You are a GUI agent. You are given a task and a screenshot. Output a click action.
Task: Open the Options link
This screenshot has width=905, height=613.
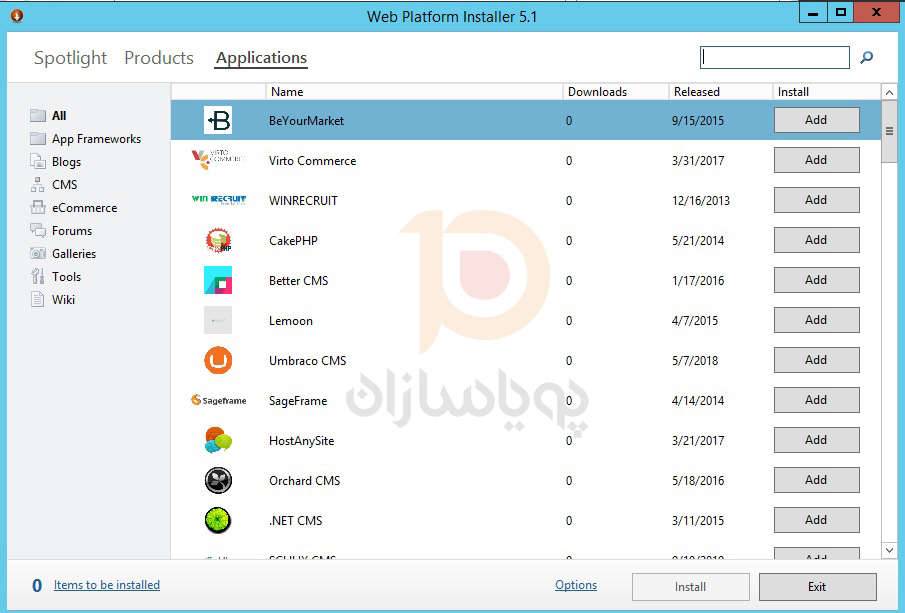tap(576, 585)
